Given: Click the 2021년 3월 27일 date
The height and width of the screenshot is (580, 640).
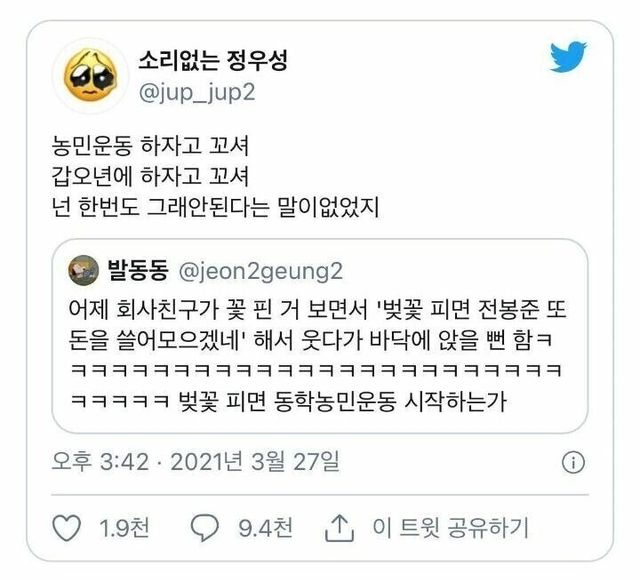Looking at the screenshot, I should [x=255, y=462].
